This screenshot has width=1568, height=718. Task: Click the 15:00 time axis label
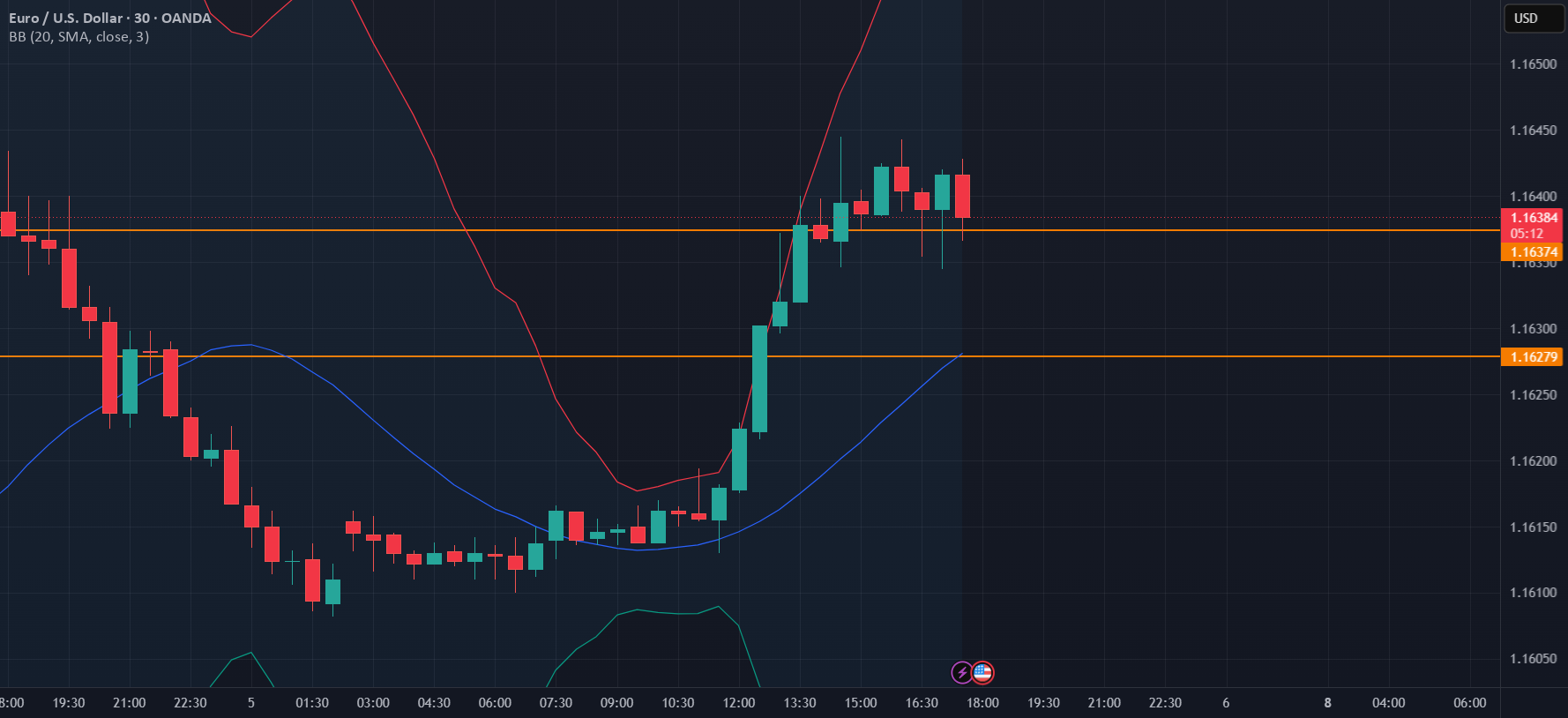(x=861, y=703)
